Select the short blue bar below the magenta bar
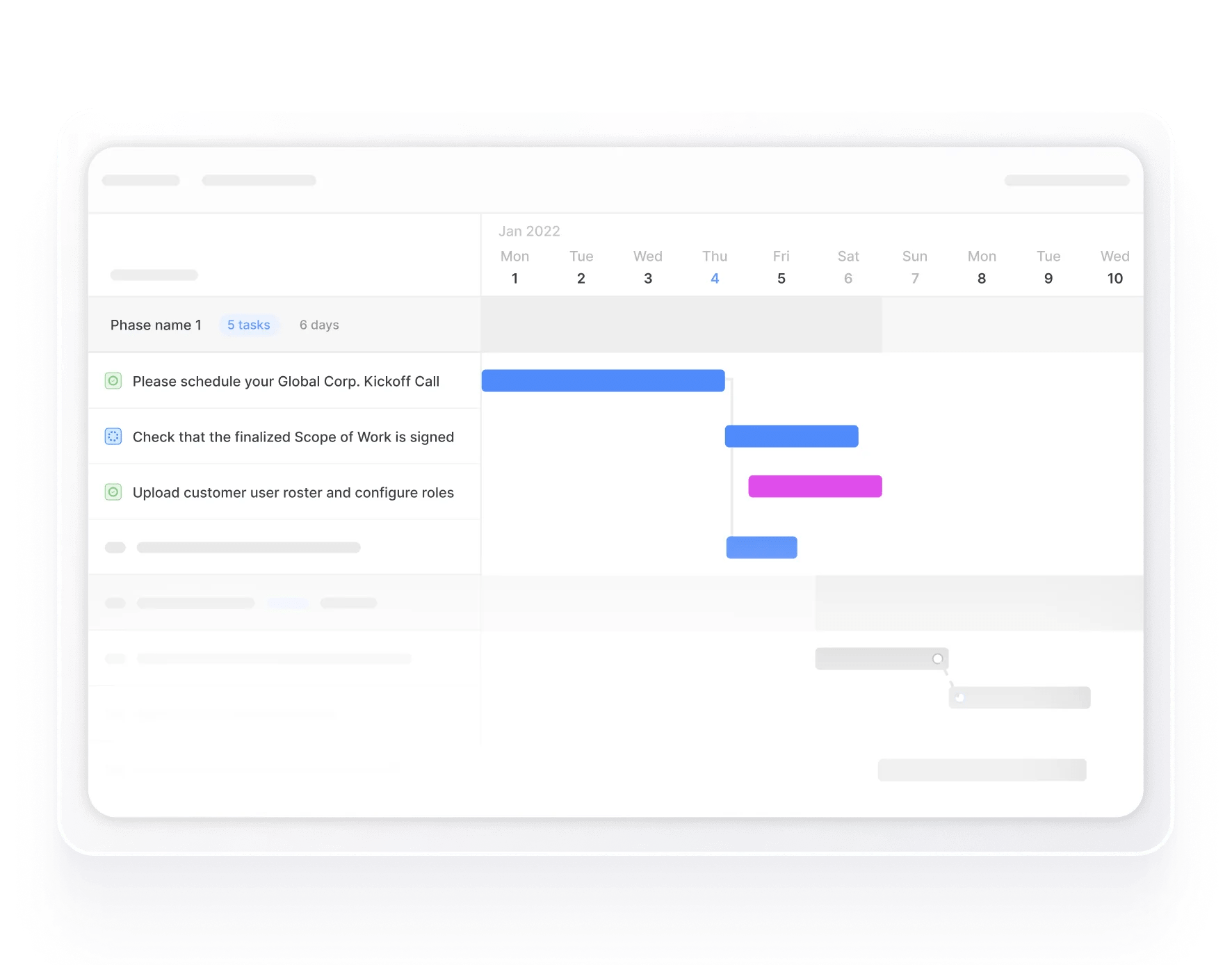Screen dimensions: 1232x965 click(761, 547)
